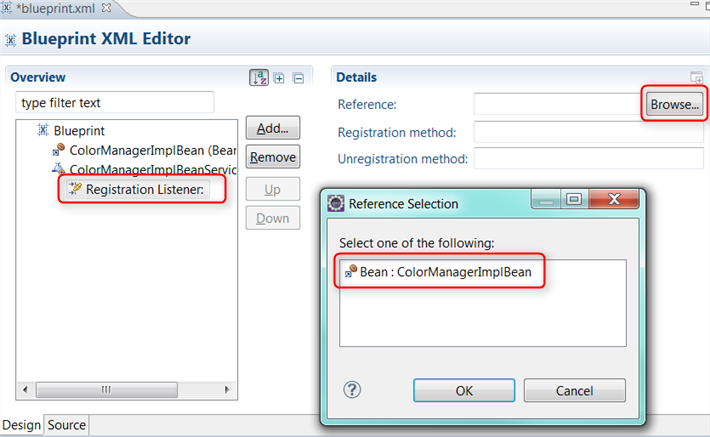The width and height of the screenshot is (710, 437).
Task: Toggle alphabetical sort in Overview
Action: point(258,78)
